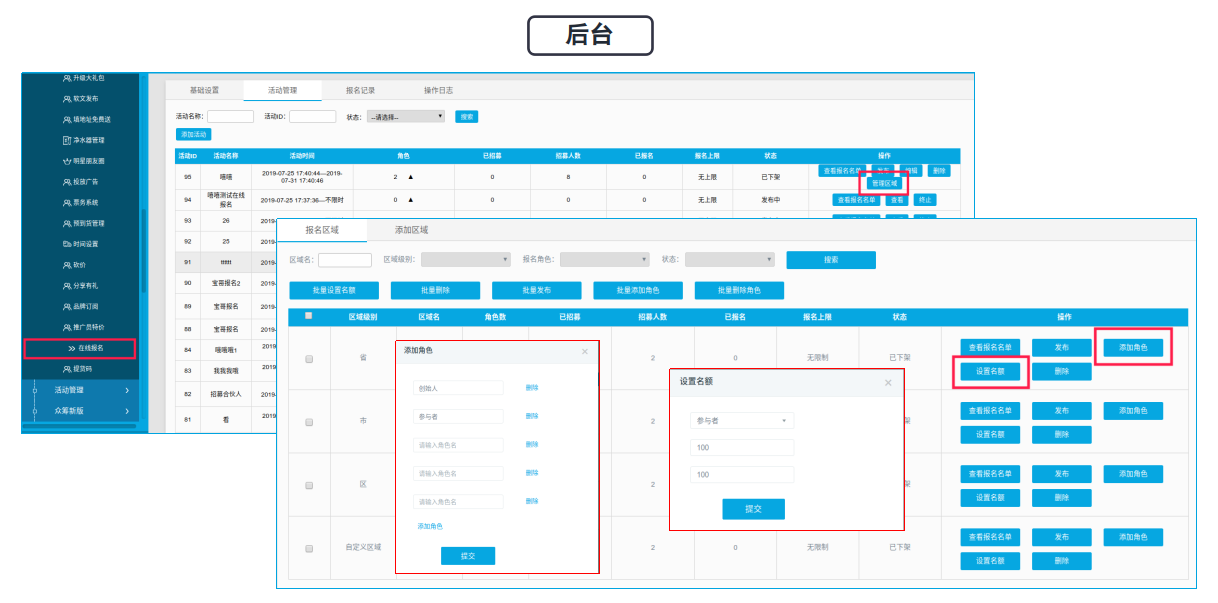Click the icon beside 票务系统

66,203
